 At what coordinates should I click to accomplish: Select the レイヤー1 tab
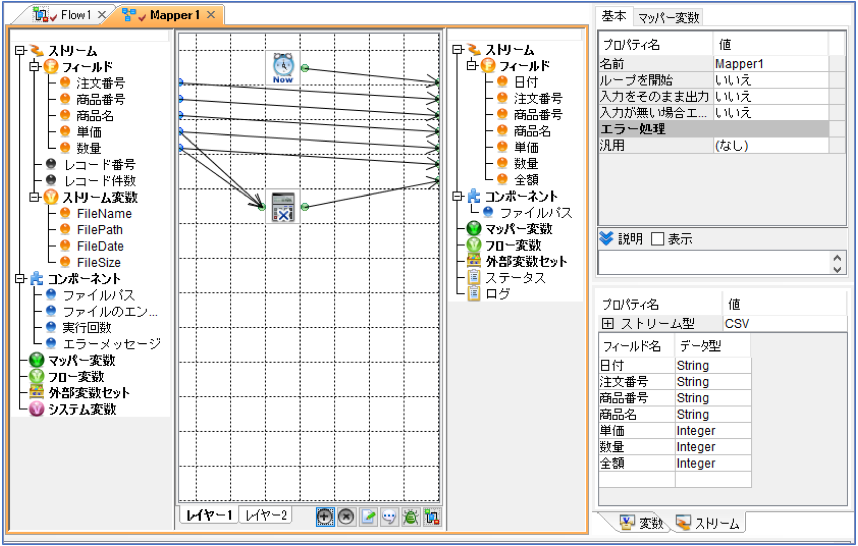pos(209,515)
